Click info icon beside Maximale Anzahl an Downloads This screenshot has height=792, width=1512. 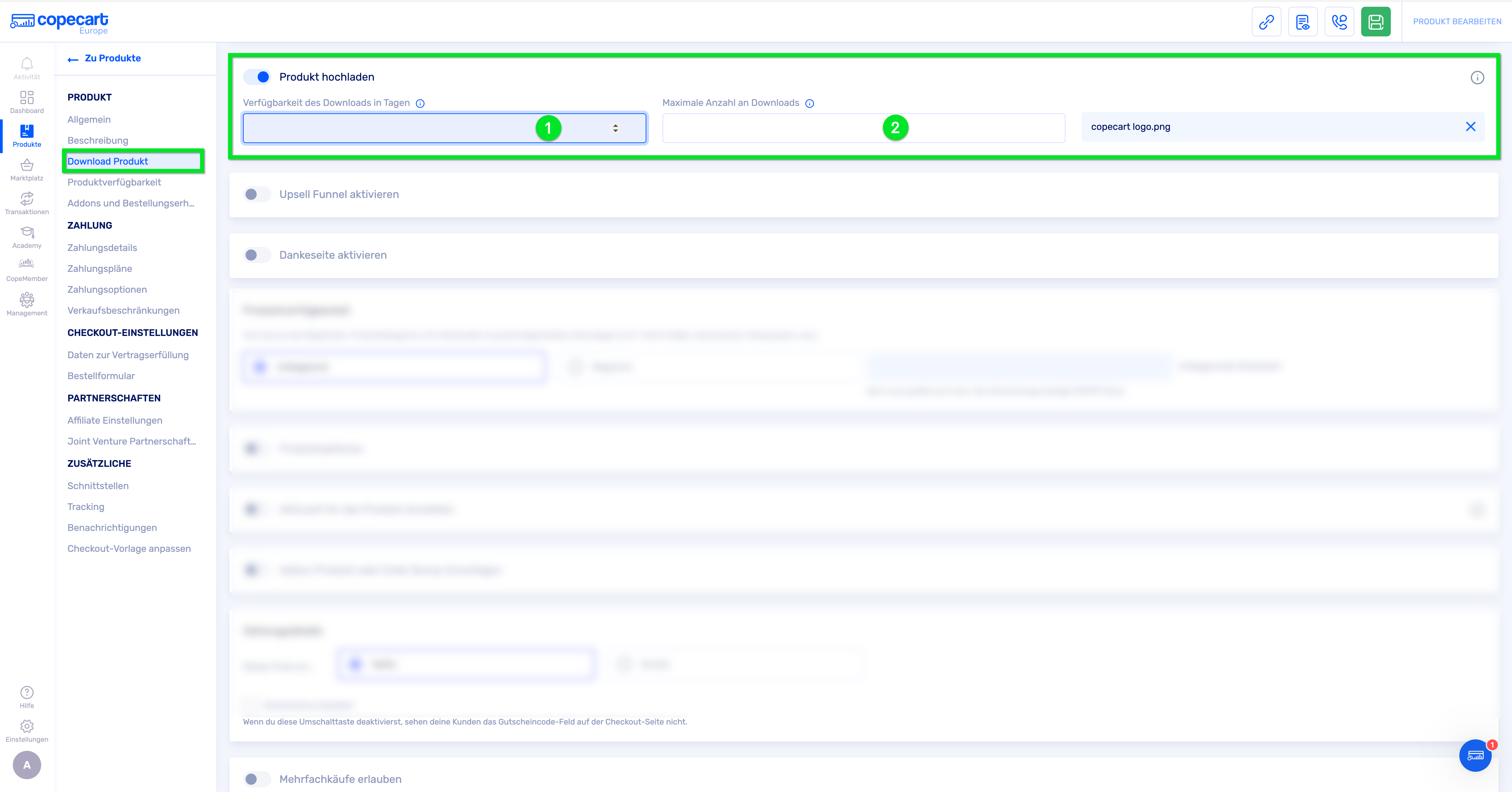[x=809, y=103]
